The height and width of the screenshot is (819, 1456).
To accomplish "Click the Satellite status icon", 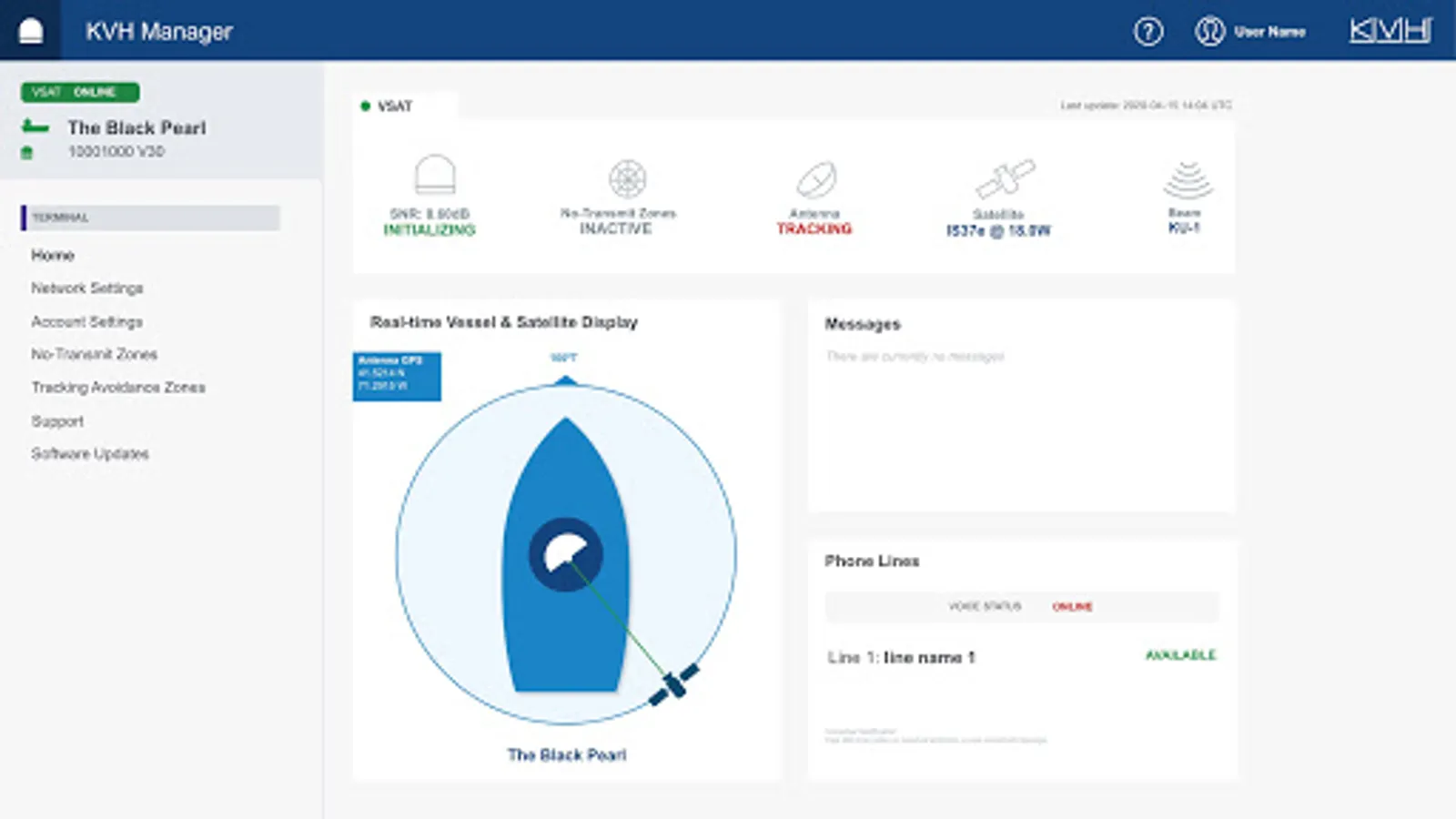I will [1005, 178].
